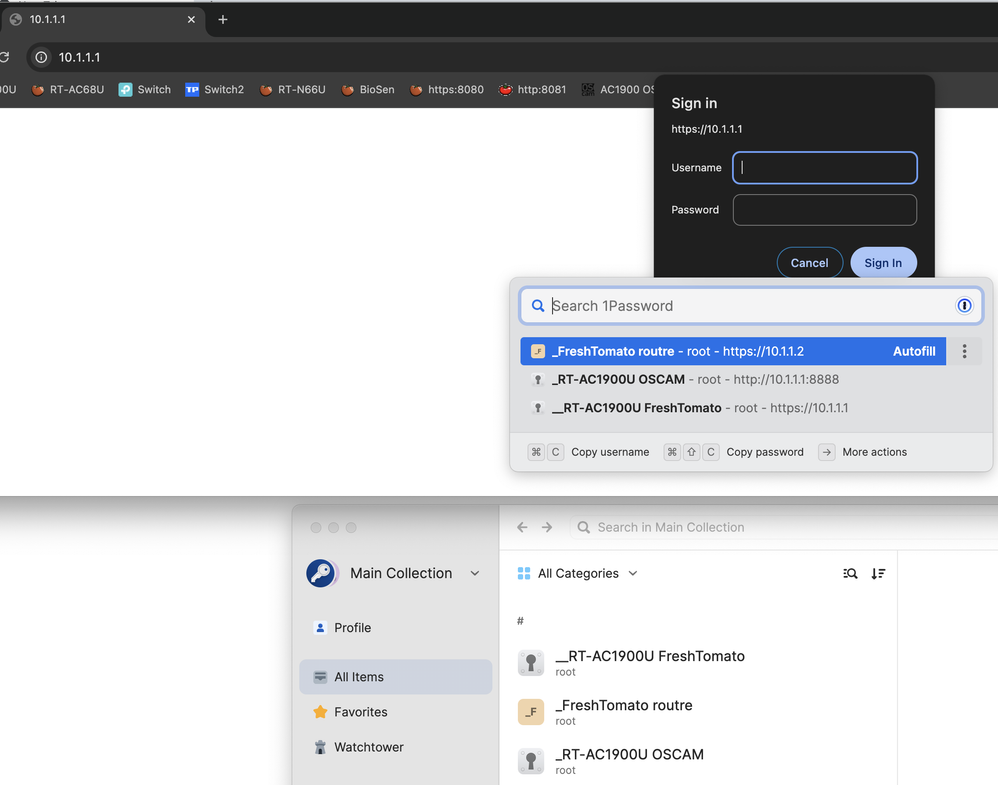Go back in 1Password app window
The width and height of the screenshot is (998, 785).
point(523,527)
